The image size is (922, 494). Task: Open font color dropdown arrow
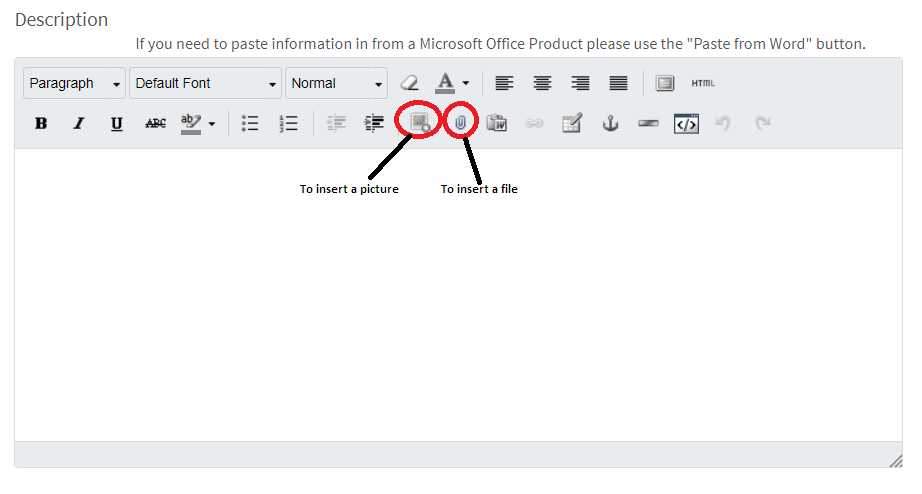(x=466, y=83)
